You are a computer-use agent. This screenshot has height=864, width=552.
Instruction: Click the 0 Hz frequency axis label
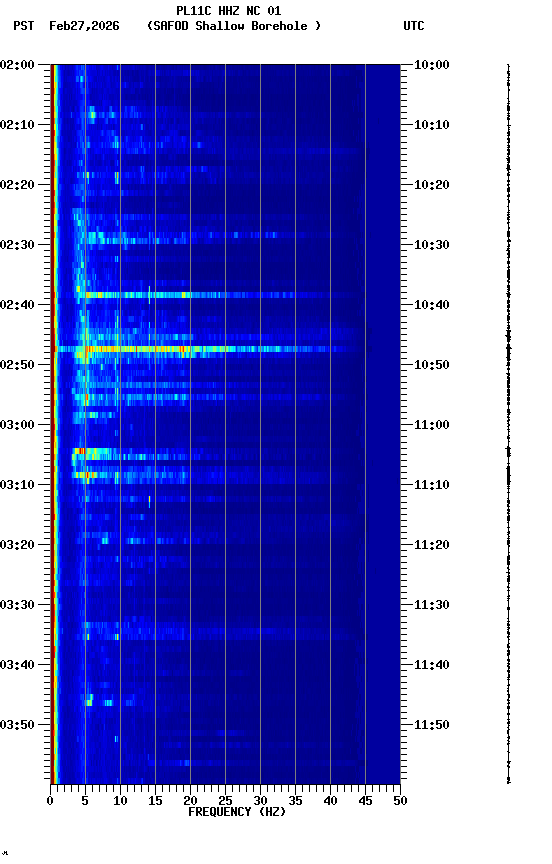(x=50, y=801)
